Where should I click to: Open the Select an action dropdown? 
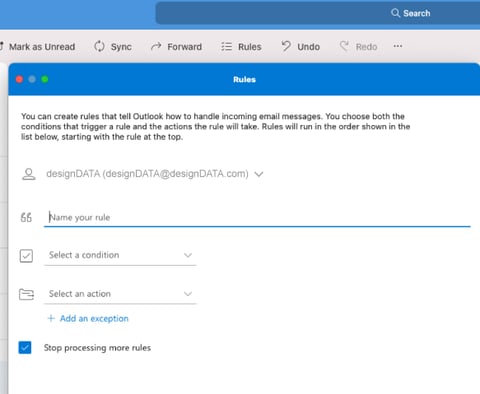[120, 294]
